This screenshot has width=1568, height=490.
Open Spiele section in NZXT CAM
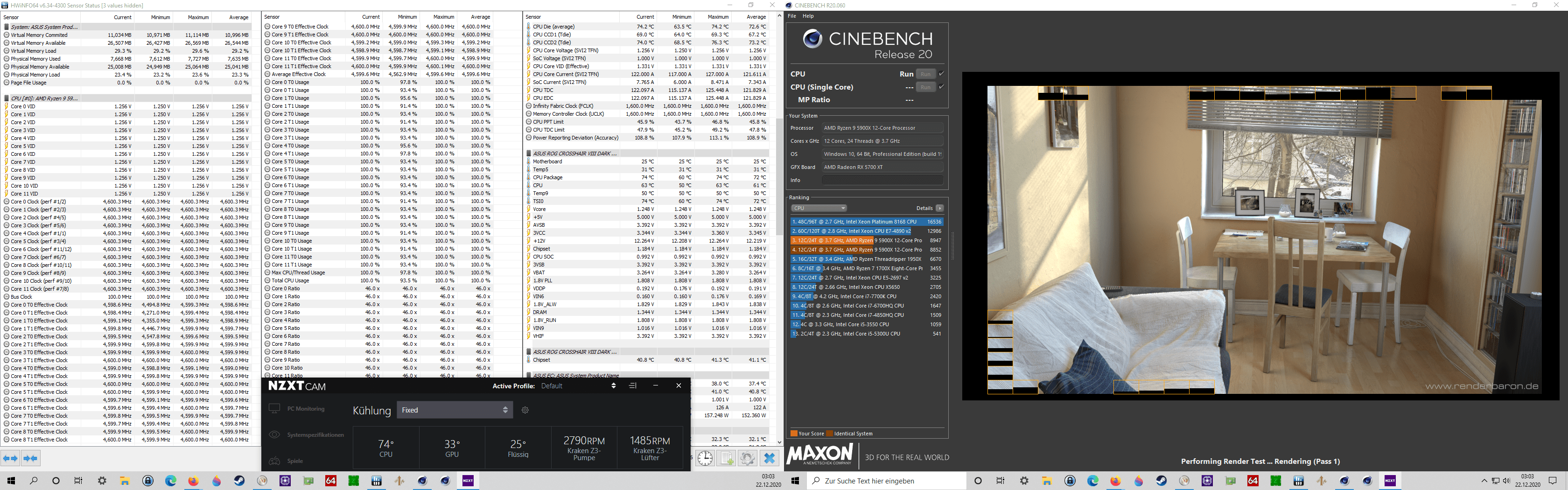[286, 461]
